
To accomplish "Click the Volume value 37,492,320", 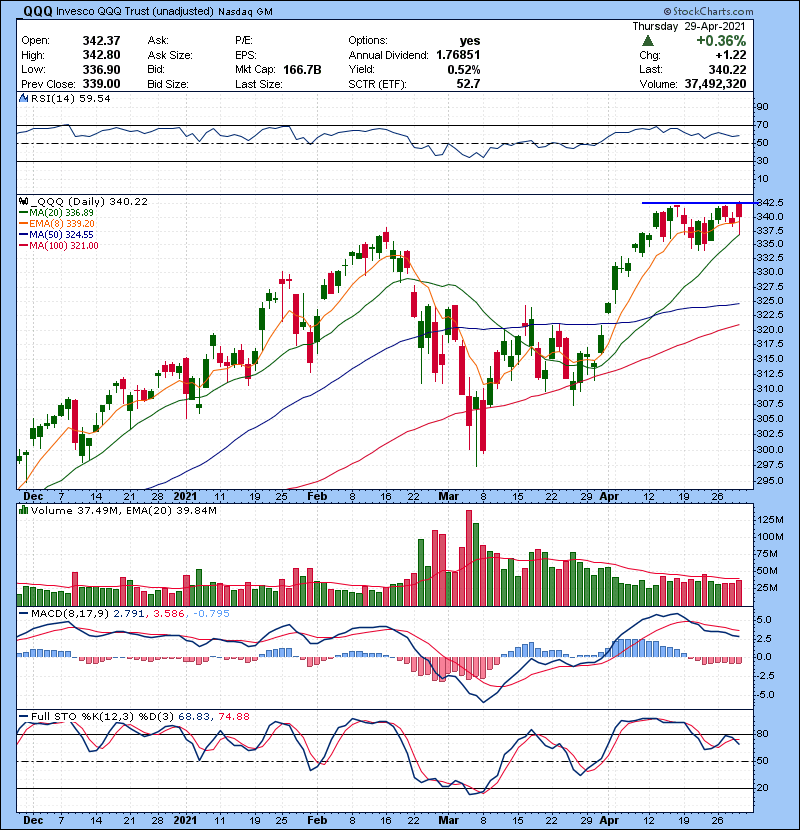I will click(x=715, y=84).
